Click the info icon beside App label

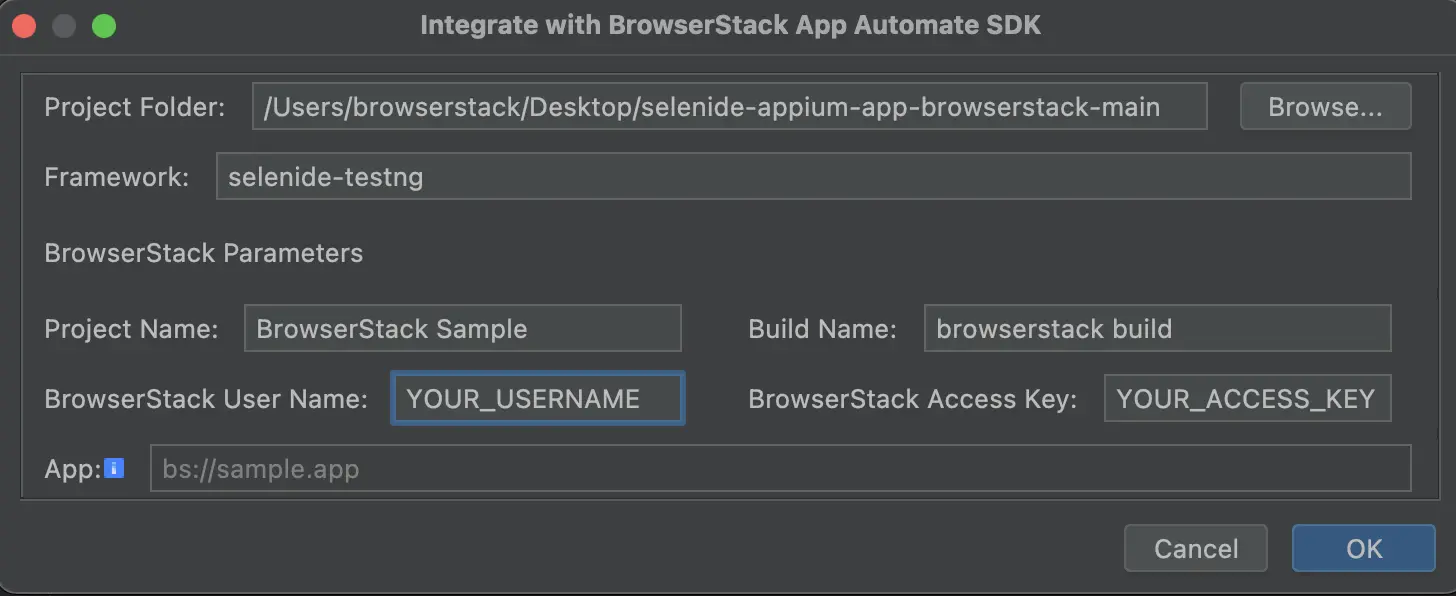pyautogui.click(x=114, y=468)
